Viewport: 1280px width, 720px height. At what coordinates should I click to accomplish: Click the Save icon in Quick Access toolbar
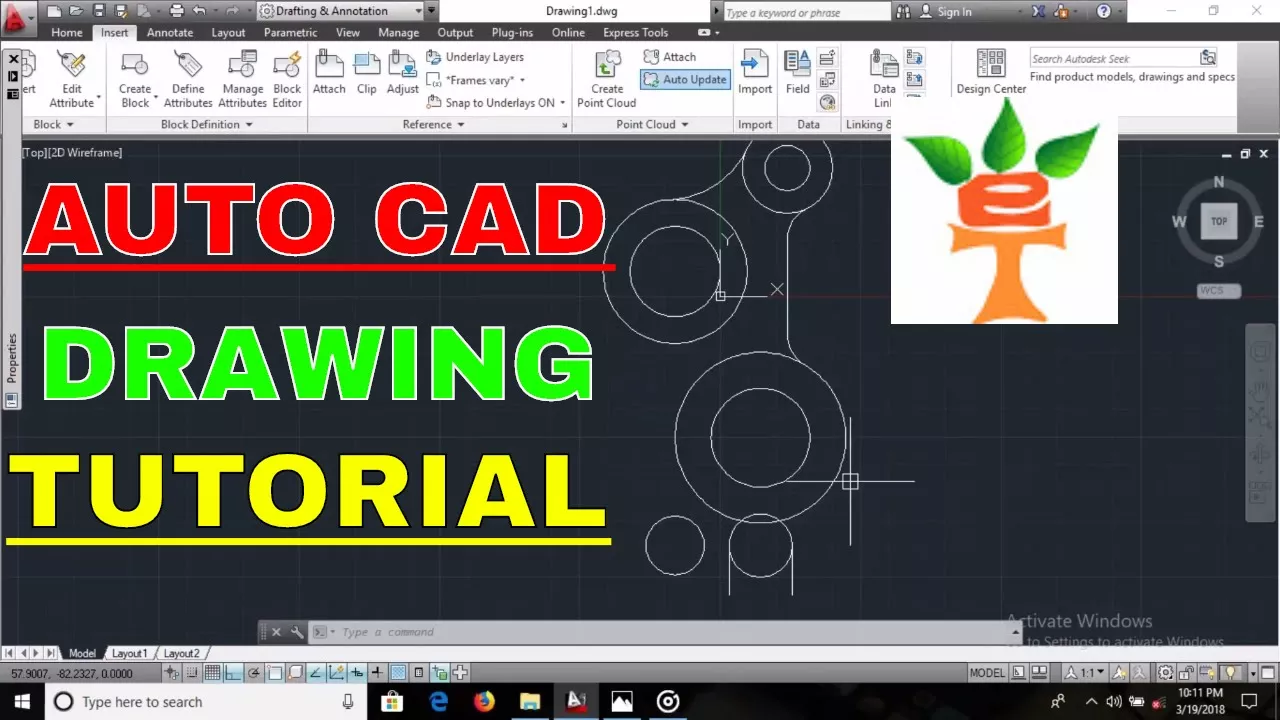click(99, 11)
